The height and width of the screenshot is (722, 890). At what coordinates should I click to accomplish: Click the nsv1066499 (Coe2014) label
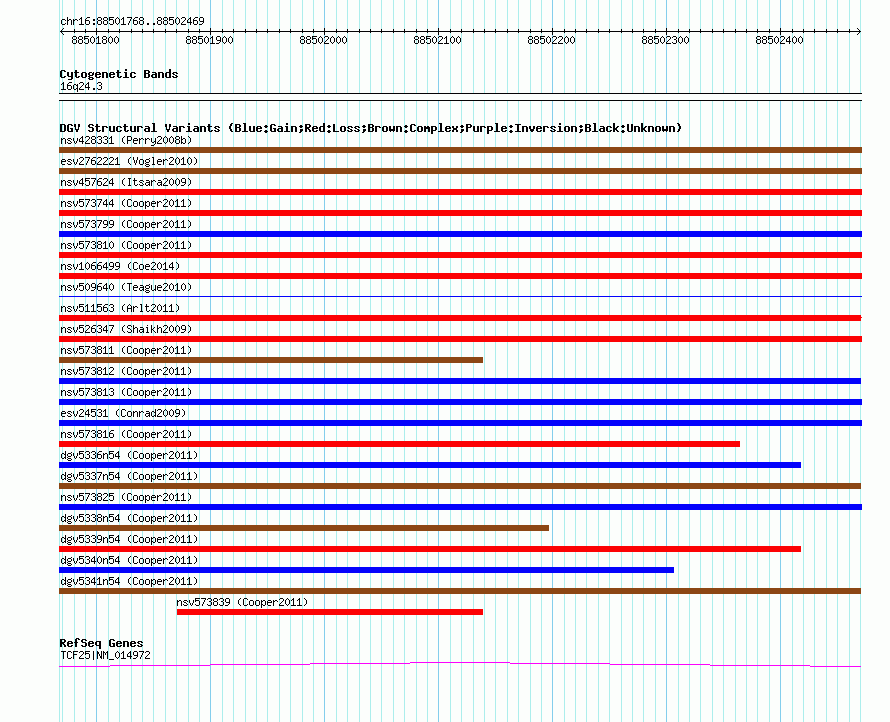pos(120,266)
